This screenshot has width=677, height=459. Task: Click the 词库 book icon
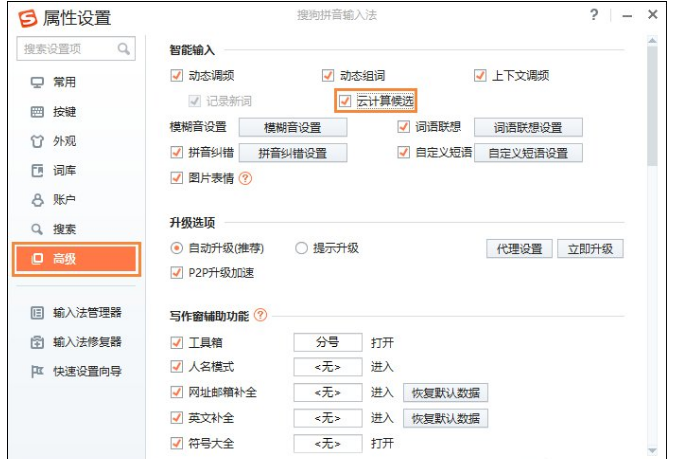[x=37, y=171]
